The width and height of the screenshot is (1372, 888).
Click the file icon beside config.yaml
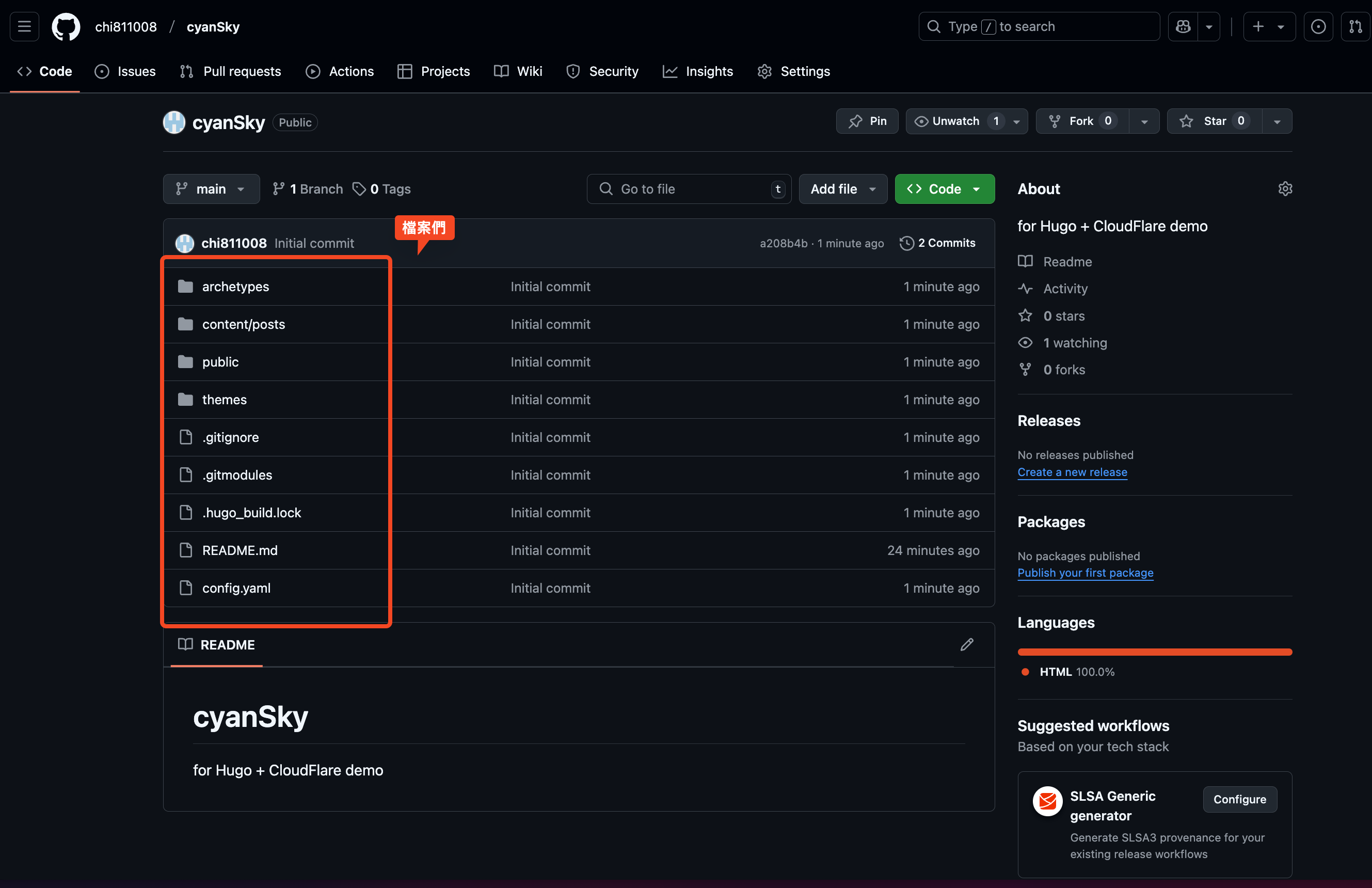point(186,588)
